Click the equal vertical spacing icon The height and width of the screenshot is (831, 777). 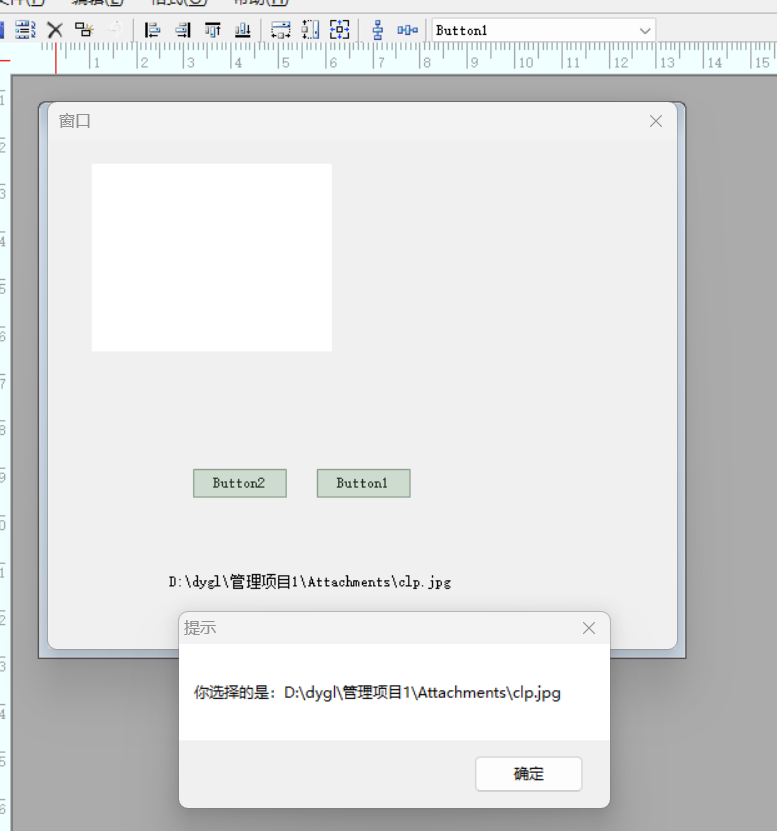(378, 30)
